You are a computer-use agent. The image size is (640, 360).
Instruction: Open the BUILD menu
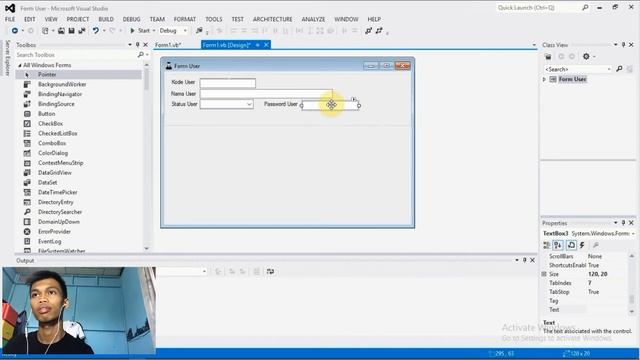(x=106, y=19)
